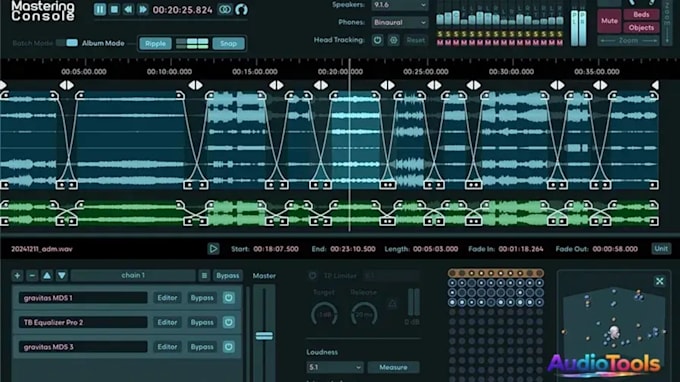Open Head Tracking settings gear
Image resolution: width=680 pixels, height=382 pixels.
click(x=393, y=40)
